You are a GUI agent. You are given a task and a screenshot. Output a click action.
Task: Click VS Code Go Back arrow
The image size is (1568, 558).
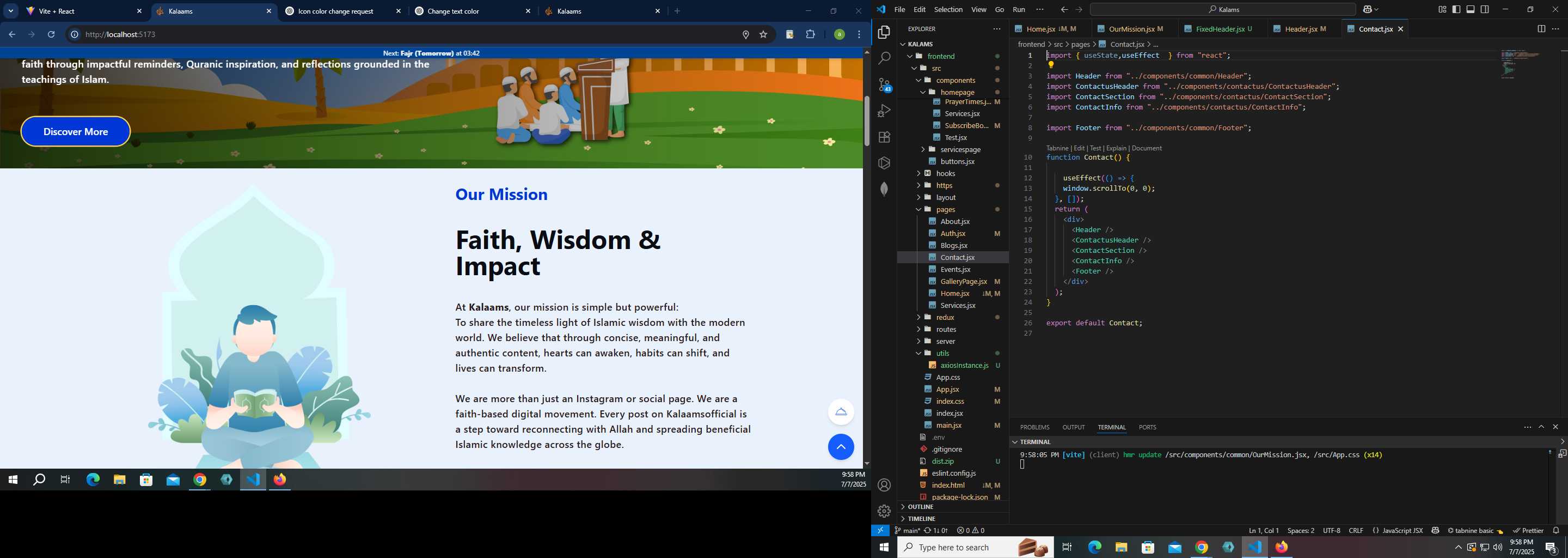(1064, 9)
